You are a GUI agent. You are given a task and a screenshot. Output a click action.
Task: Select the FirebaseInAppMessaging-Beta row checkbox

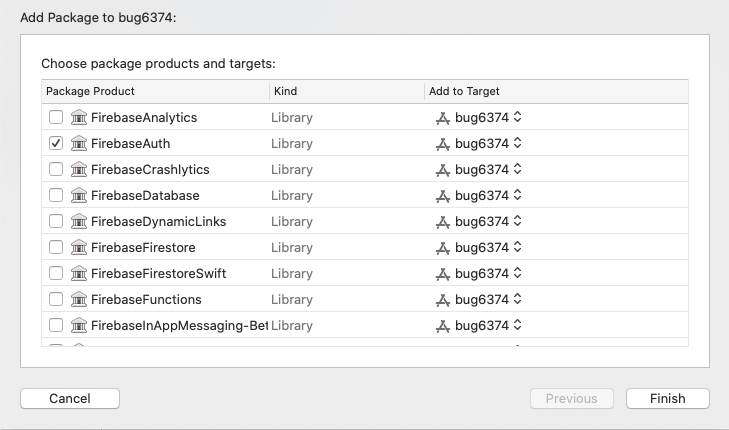pos(56,325)
